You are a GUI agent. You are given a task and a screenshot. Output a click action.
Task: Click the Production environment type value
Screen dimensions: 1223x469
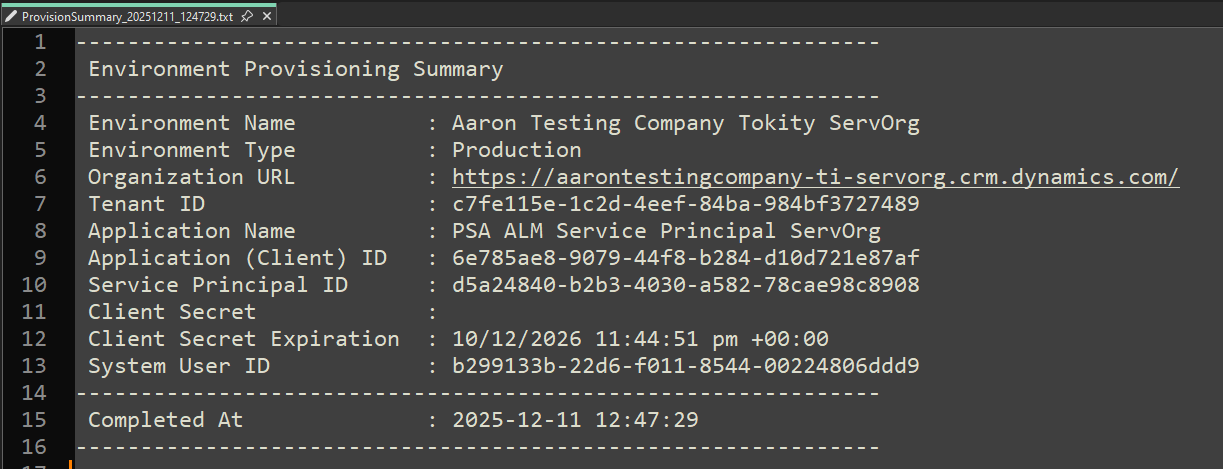516,150
